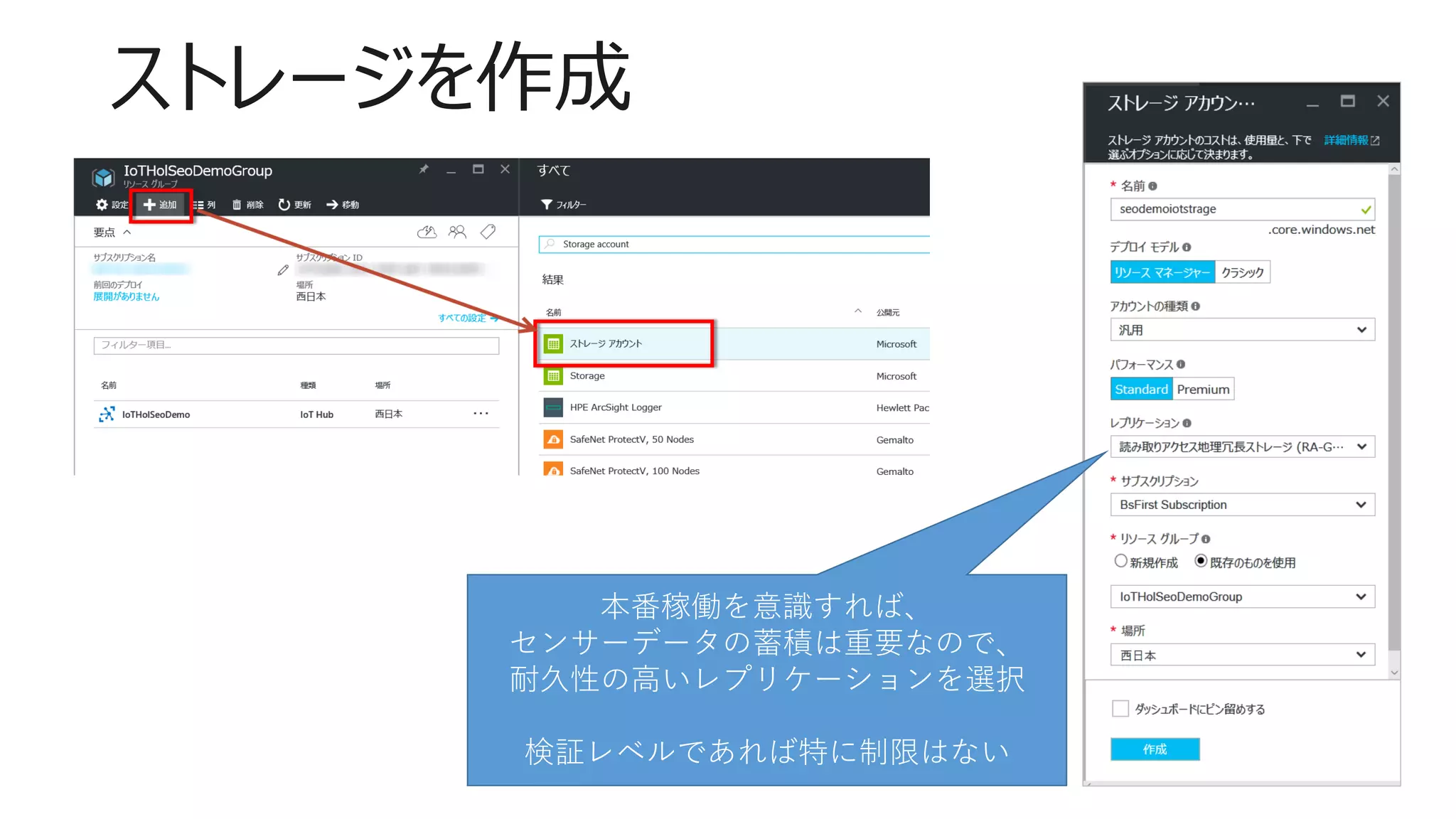This screenshot has width=1456, height=819.
Task: Click the 追加 plus button
Action: pos(160,205)
